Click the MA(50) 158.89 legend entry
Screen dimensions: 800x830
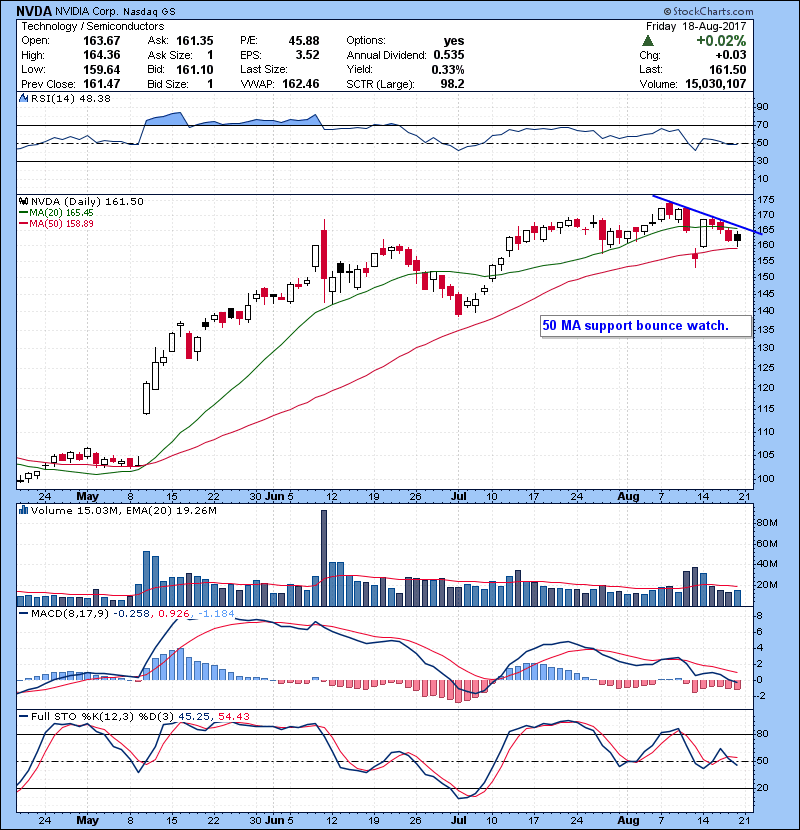tap(56, 224)
